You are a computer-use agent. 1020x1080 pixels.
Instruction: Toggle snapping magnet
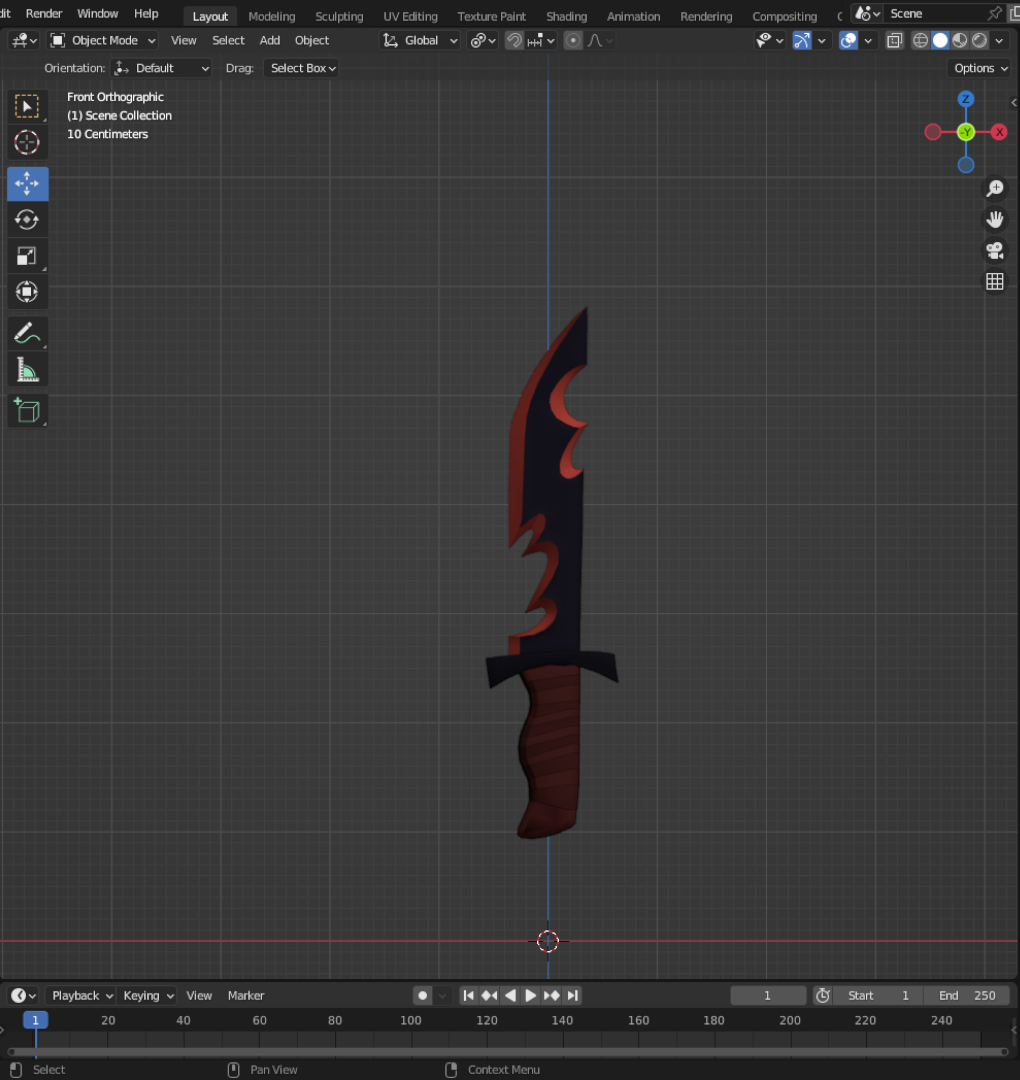tap(514, 41)
